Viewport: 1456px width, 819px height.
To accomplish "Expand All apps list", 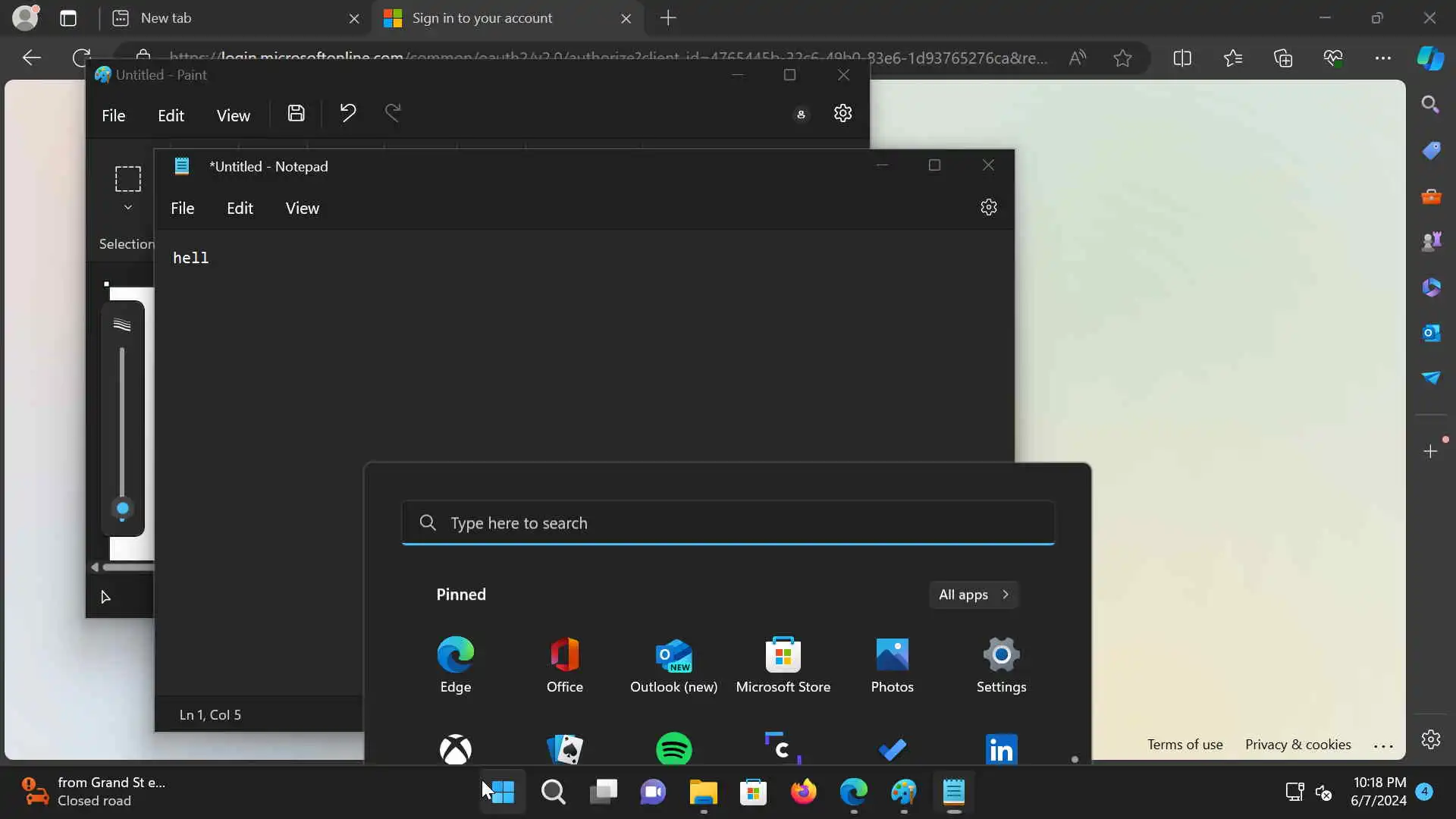I will tap(974, 595).
